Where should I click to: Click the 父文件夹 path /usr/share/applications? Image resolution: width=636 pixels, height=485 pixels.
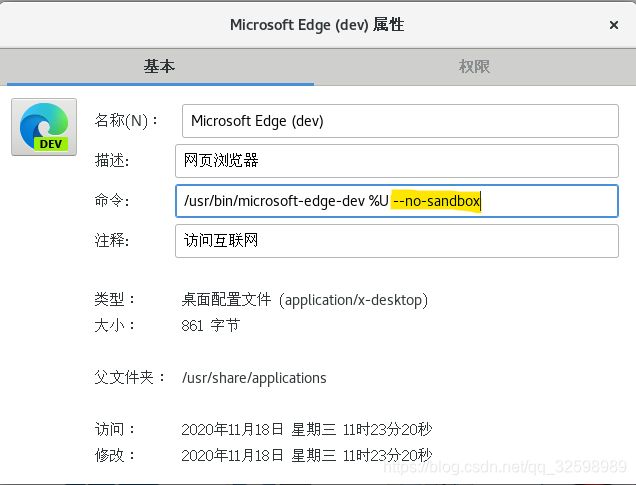254,378
